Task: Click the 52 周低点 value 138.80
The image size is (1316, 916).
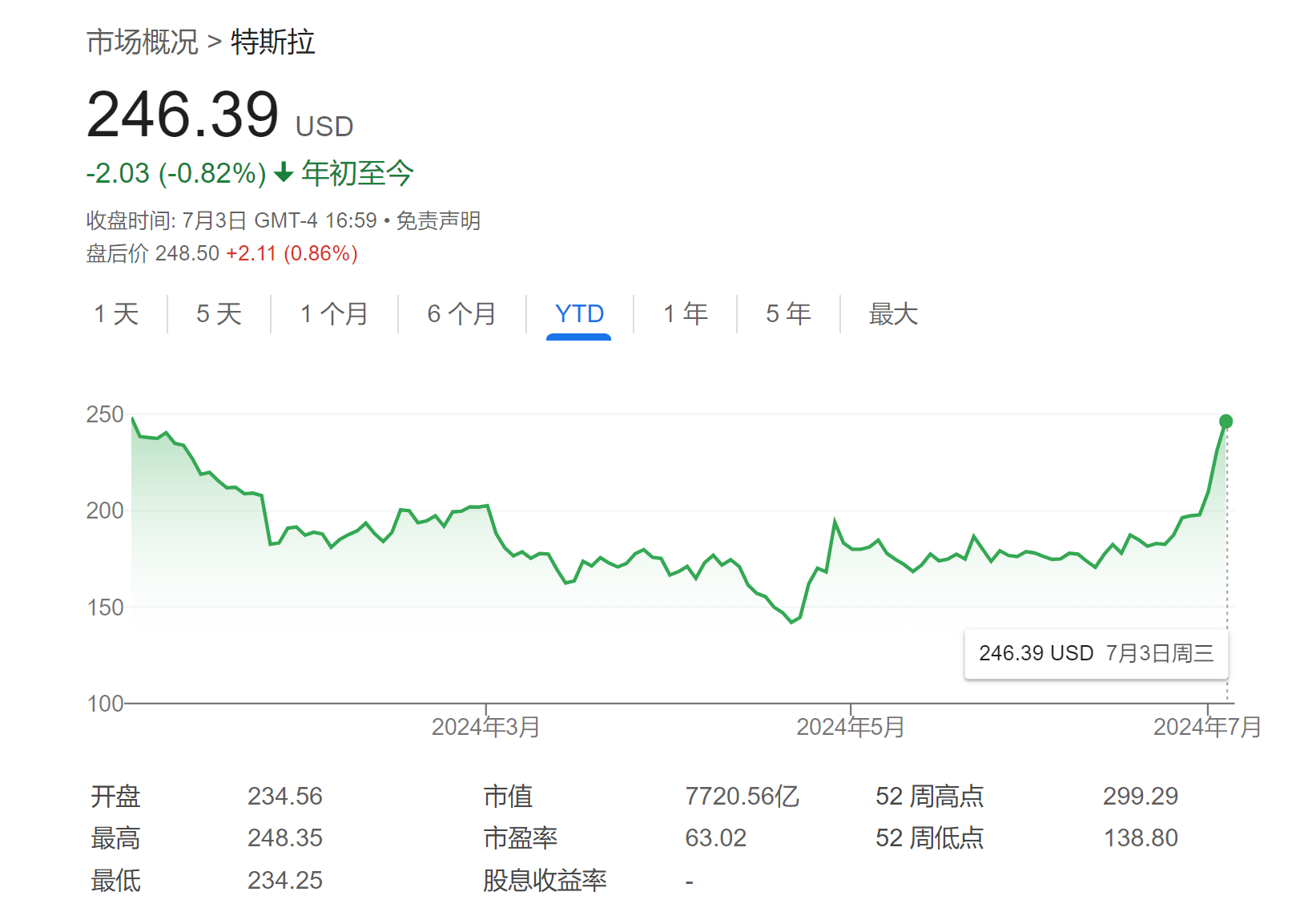Action: pyautogui.click(x=1141, y=837)
